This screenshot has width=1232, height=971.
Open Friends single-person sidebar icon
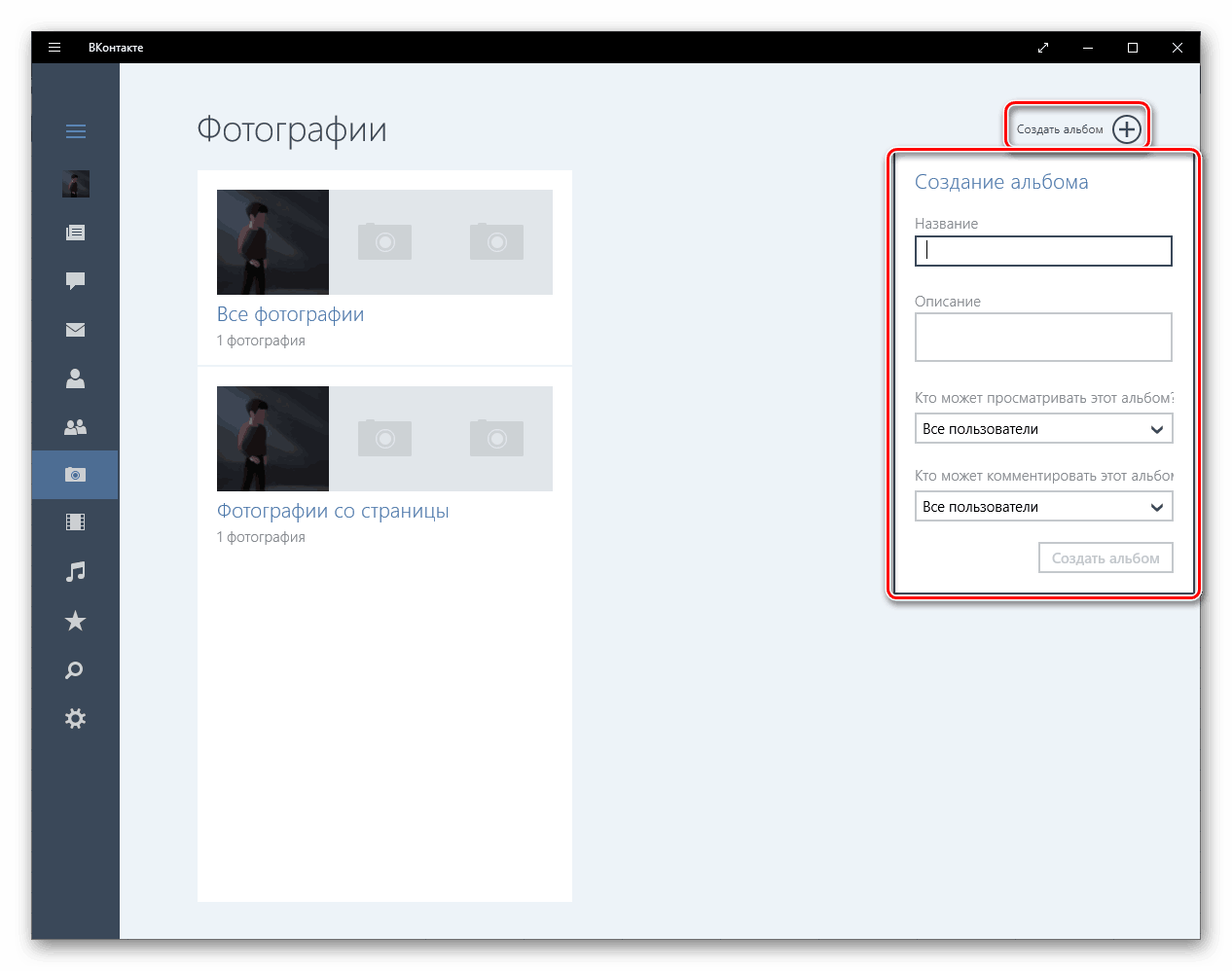coord(76,378)
